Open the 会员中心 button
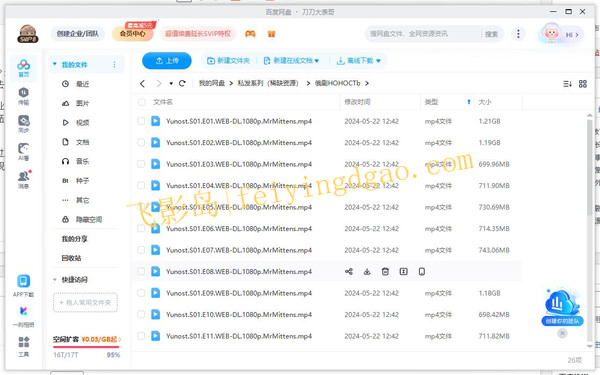 coord(132,34)
